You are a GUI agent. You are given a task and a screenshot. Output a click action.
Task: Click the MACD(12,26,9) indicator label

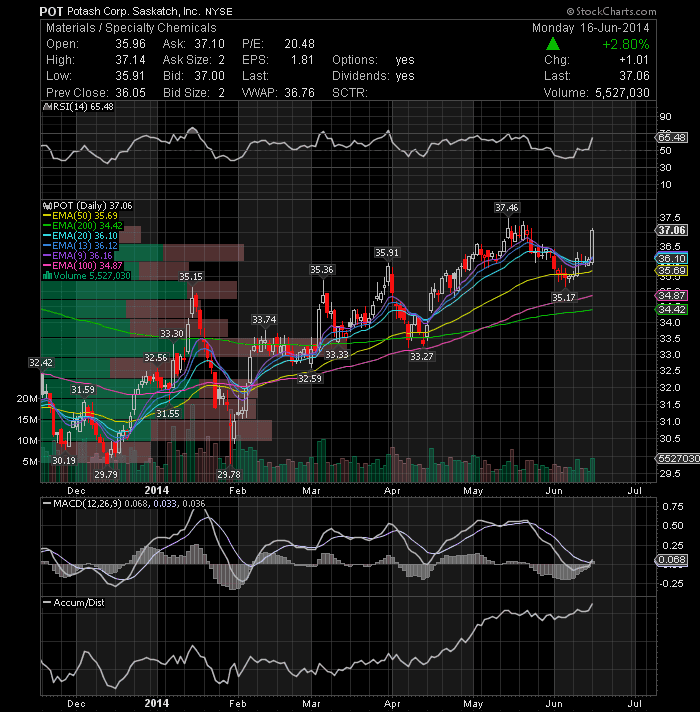[87, 504]
